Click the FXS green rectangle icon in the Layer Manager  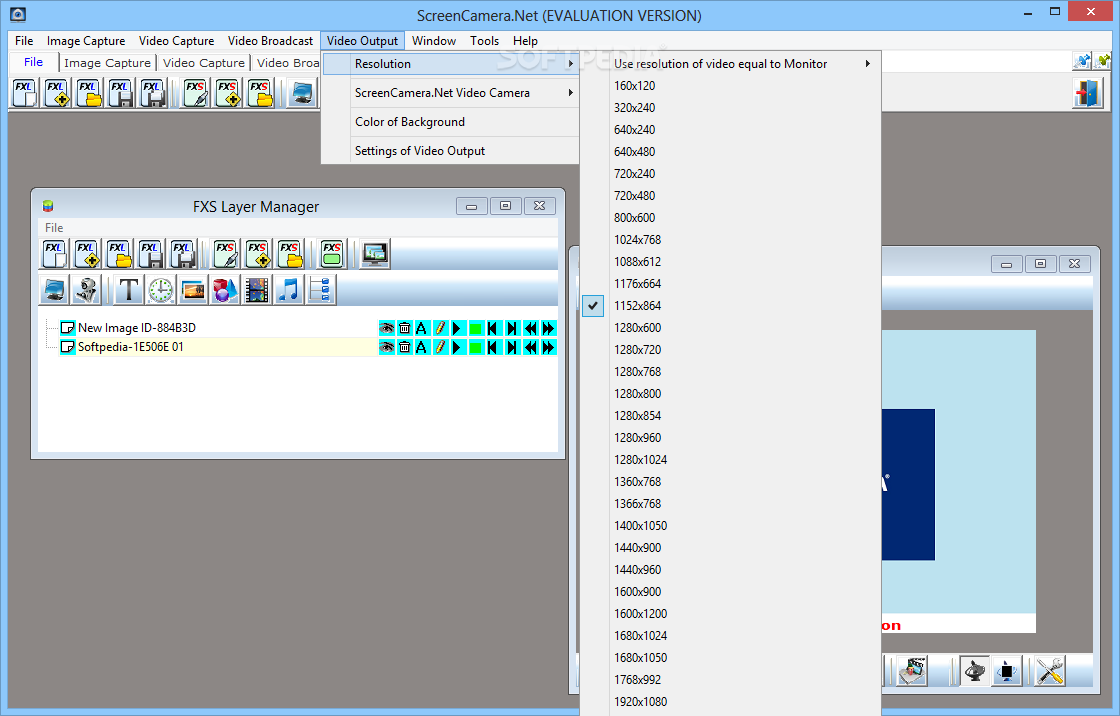click(332, 254)
